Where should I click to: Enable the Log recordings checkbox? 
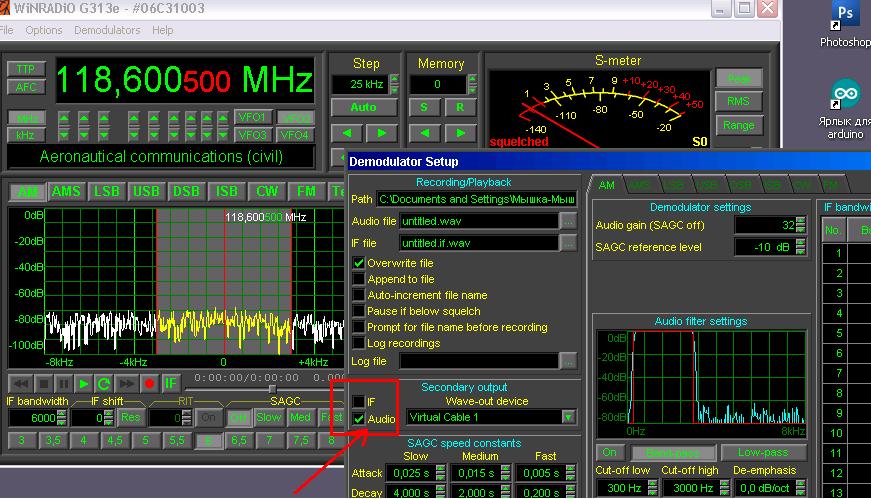coord(359,343)
